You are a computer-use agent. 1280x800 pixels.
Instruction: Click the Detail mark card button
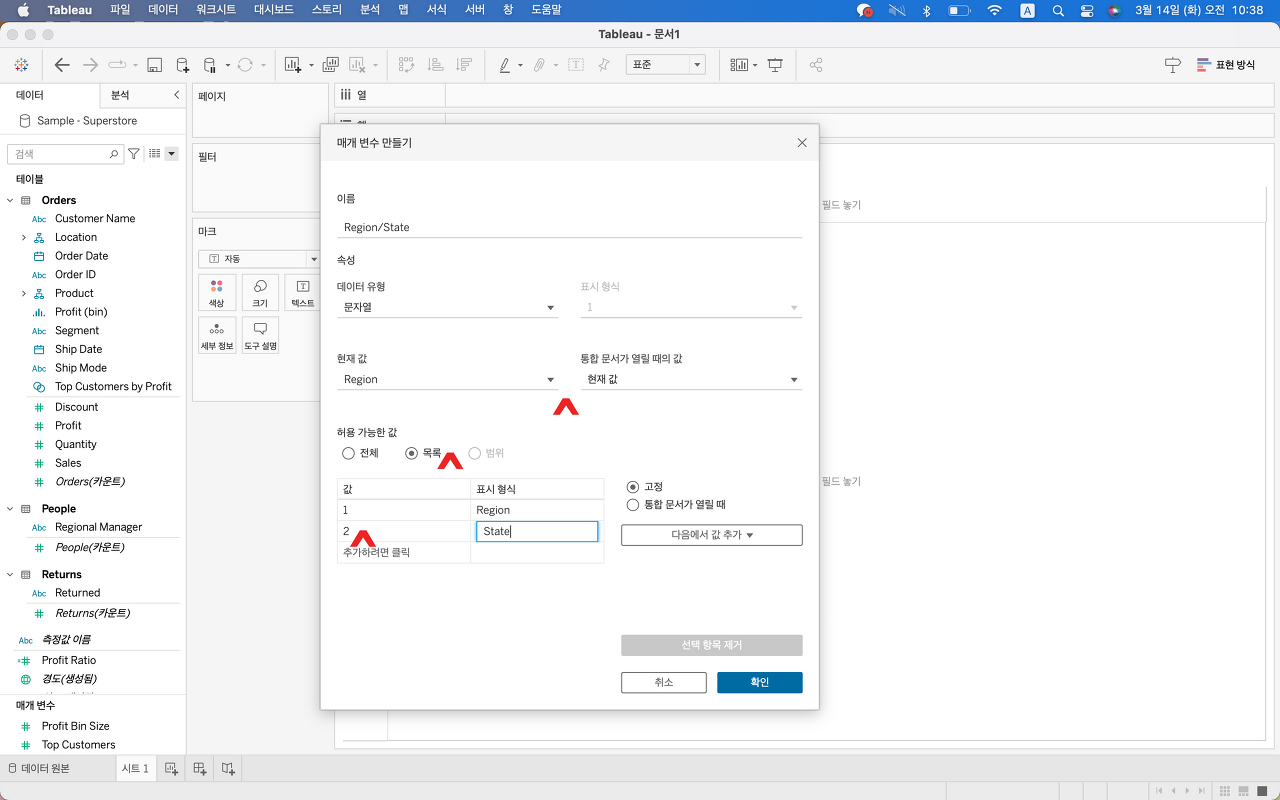pos(217,335)
